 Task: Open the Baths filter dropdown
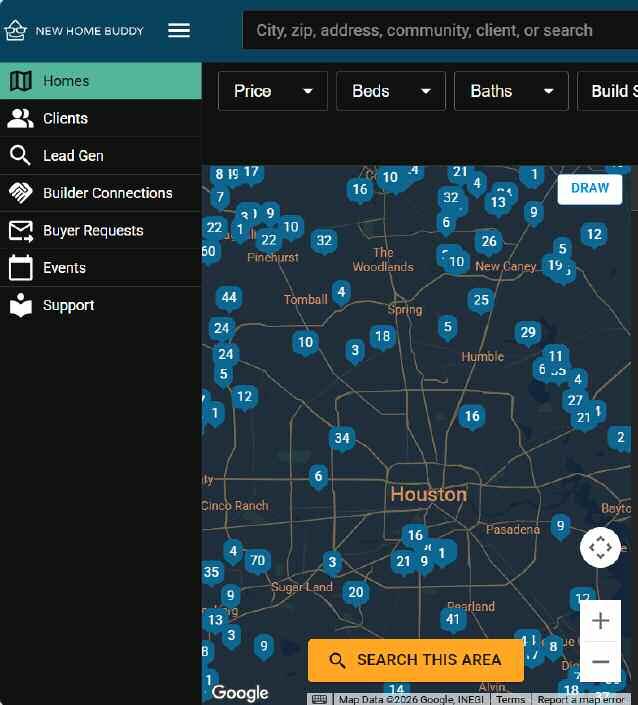pyautogui.click(x=511, y=91)
